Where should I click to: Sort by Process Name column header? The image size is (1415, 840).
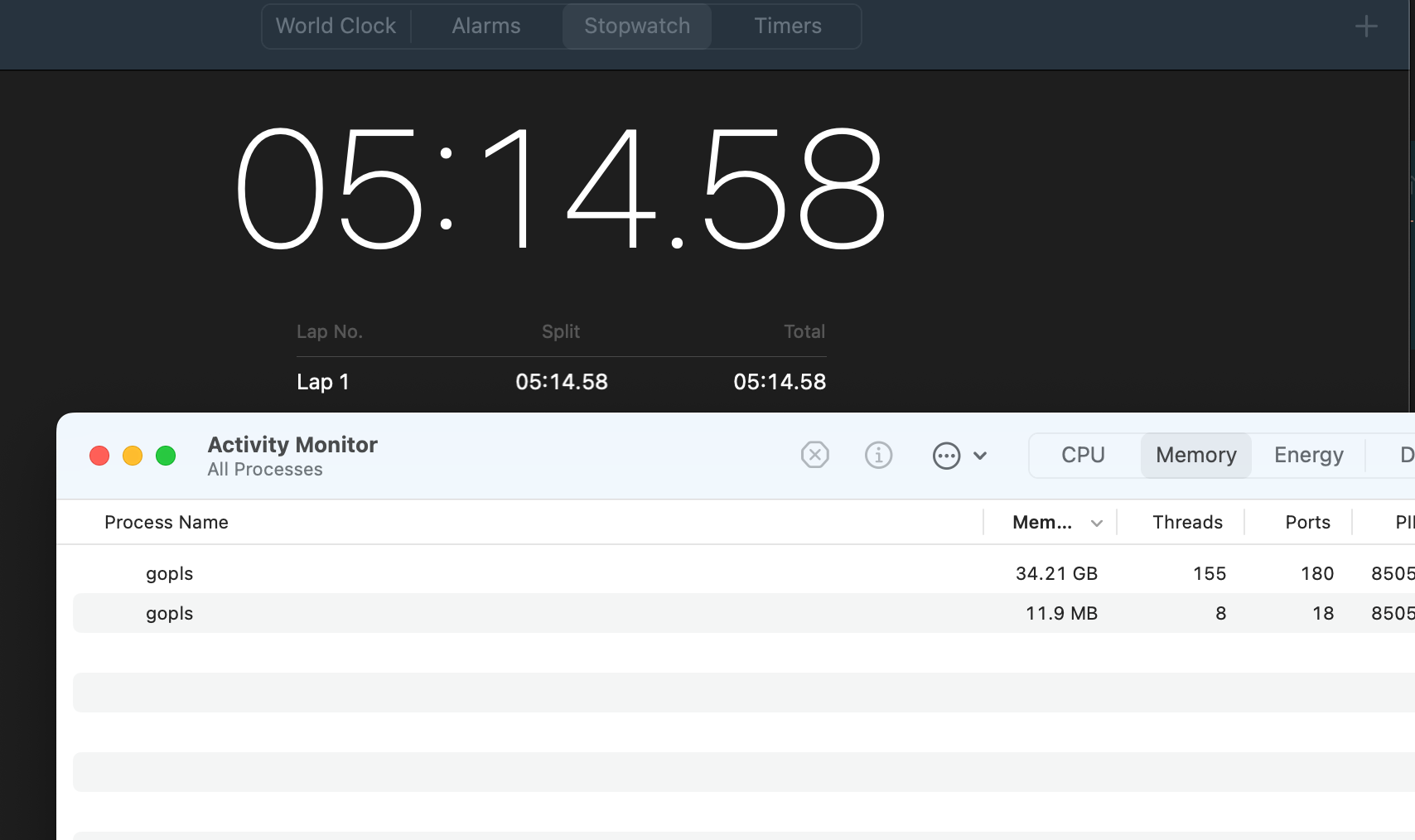coord(167,523)
